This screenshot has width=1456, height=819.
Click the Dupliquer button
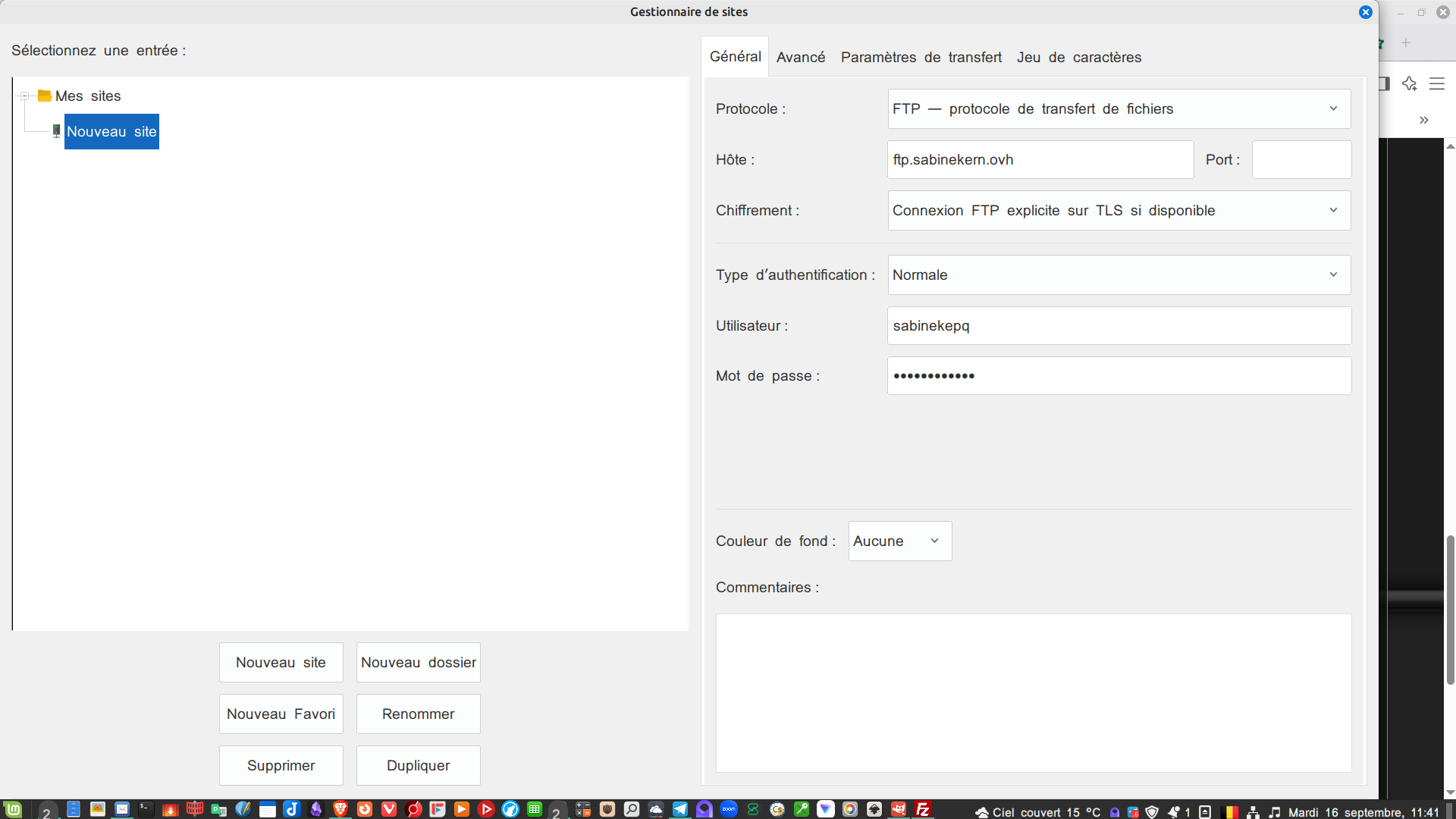(x=418, y=766)
